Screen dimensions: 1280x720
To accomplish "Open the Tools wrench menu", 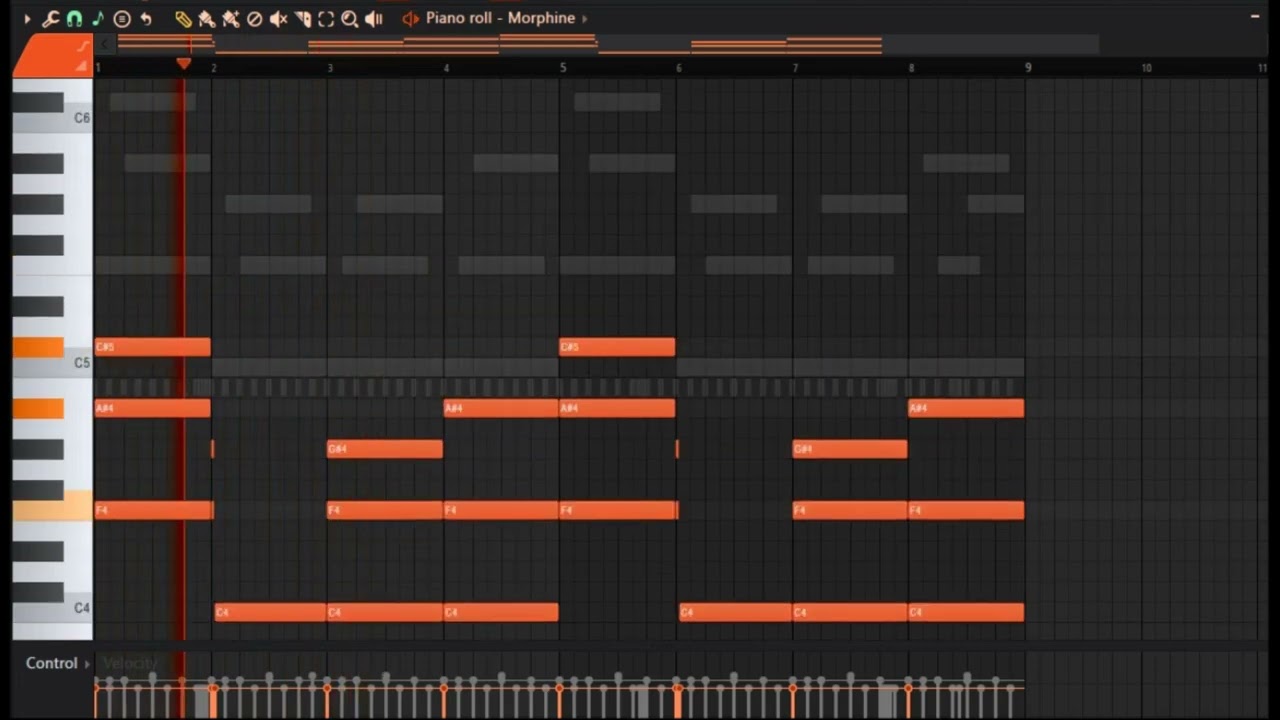I will (x=50, y=18).
